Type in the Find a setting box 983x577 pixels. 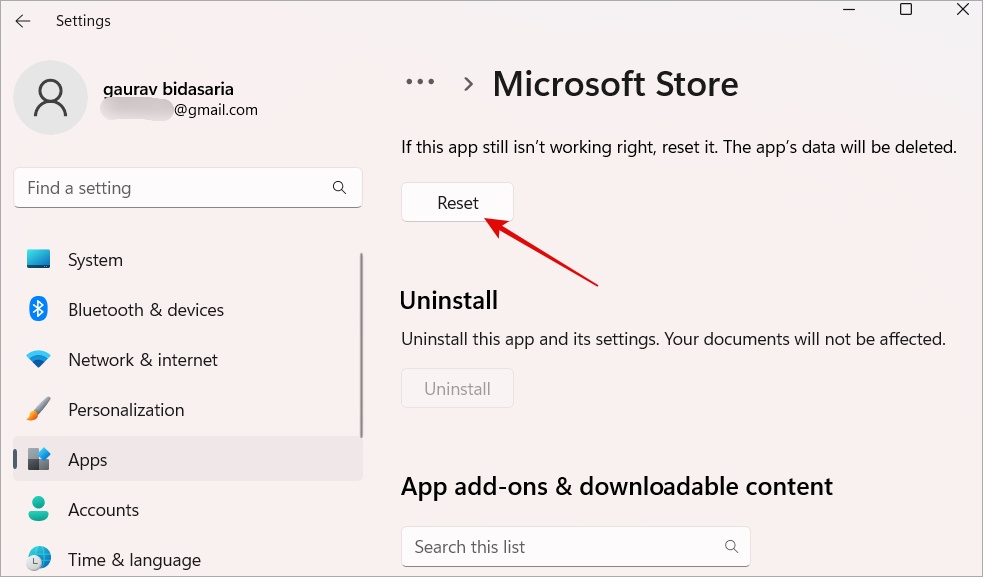click(170, 188)
